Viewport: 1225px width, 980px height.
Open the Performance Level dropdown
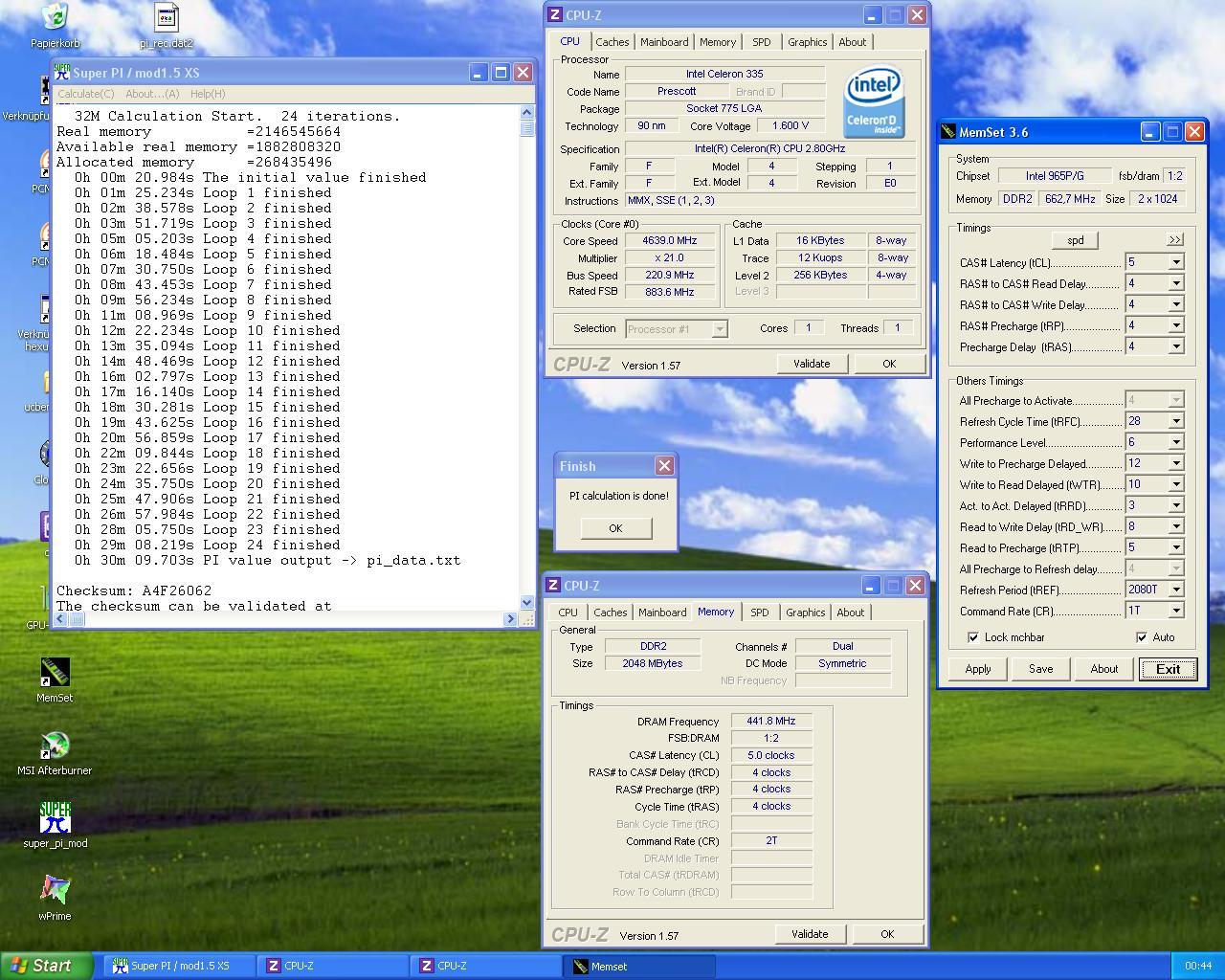(x=1176, y=442)
